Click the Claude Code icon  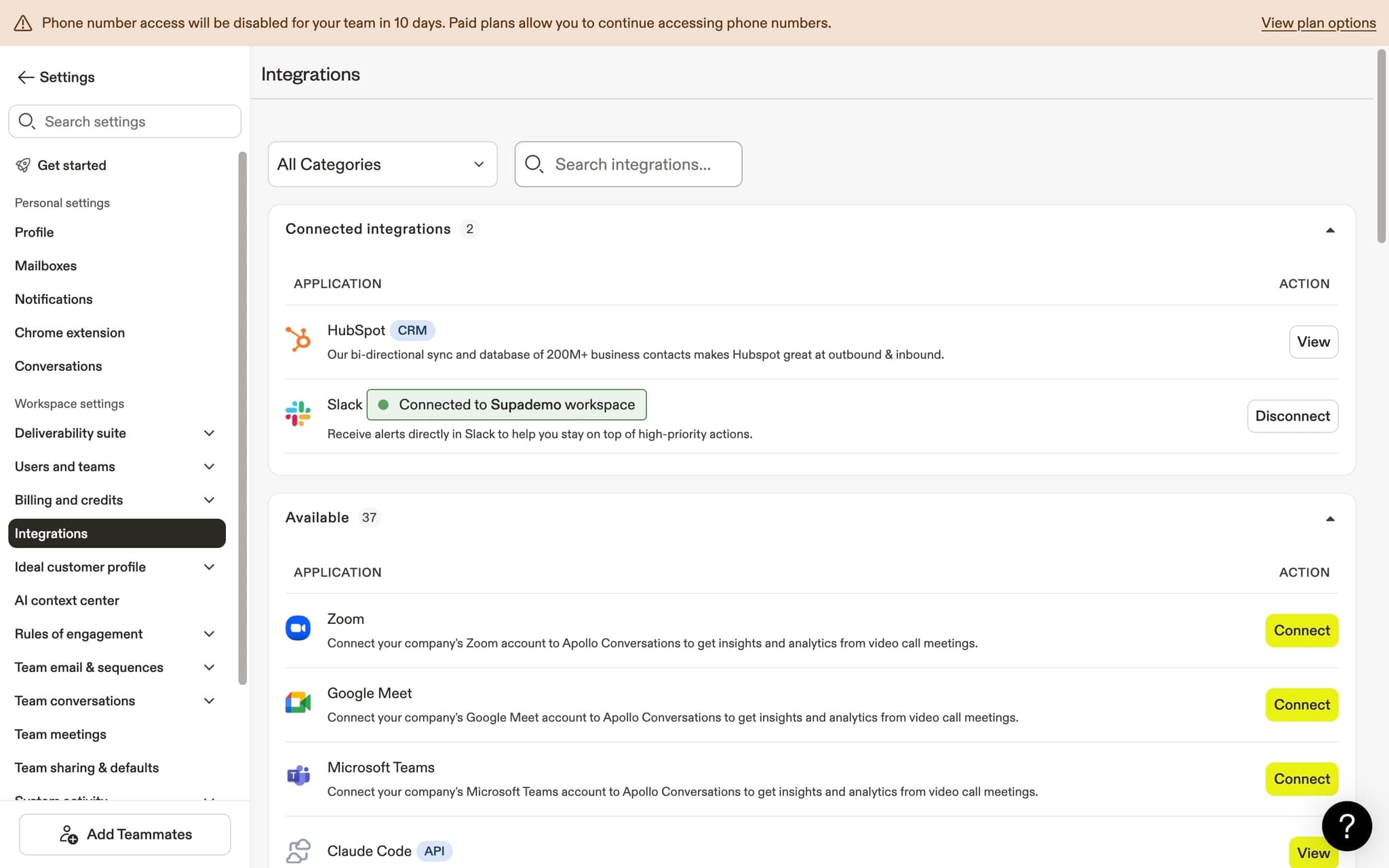[x=298, y=851]
